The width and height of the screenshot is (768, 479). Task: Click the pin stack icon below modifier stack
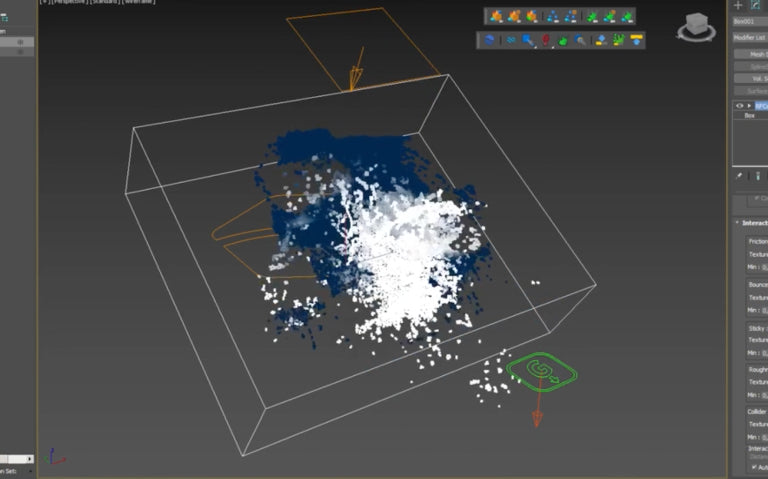coord(739,176)
